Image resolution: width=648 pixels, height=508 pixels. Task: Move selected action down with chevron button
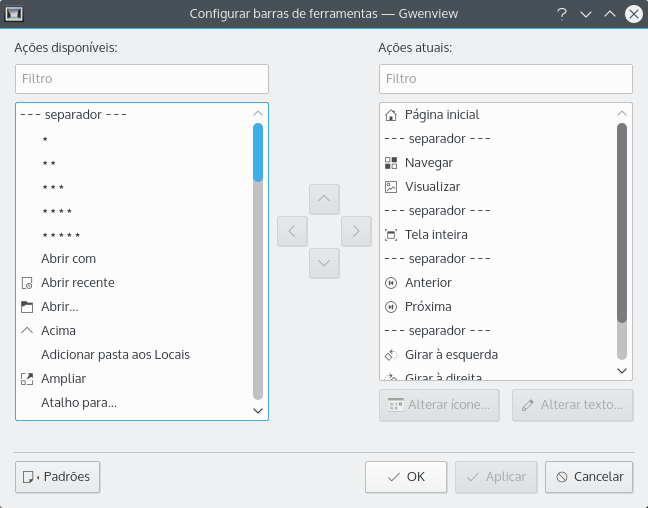pos(323,263)
